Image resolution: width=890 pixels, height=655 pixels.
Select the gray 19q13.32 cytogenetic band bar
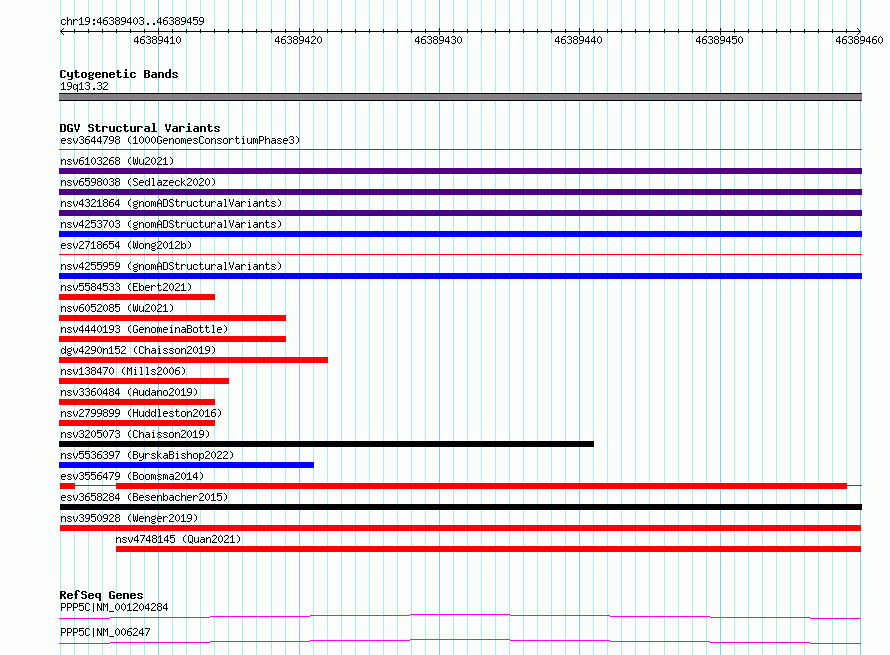[x=460, y=97]
